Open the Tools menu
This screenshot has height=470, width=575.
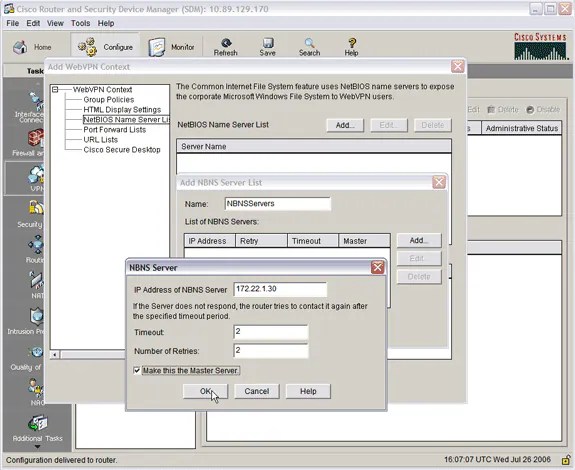81,23
